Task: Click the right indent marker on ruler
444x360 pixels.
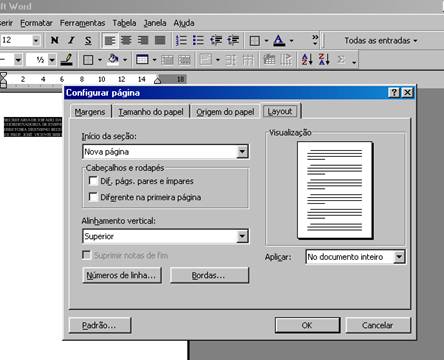Action: tap(158, 80)
